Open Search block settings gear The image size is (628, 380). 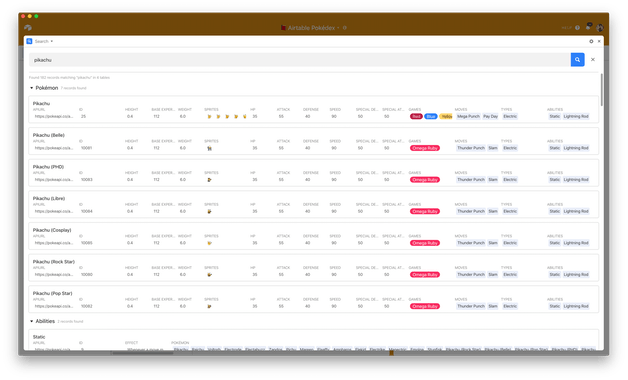(591, 41)
